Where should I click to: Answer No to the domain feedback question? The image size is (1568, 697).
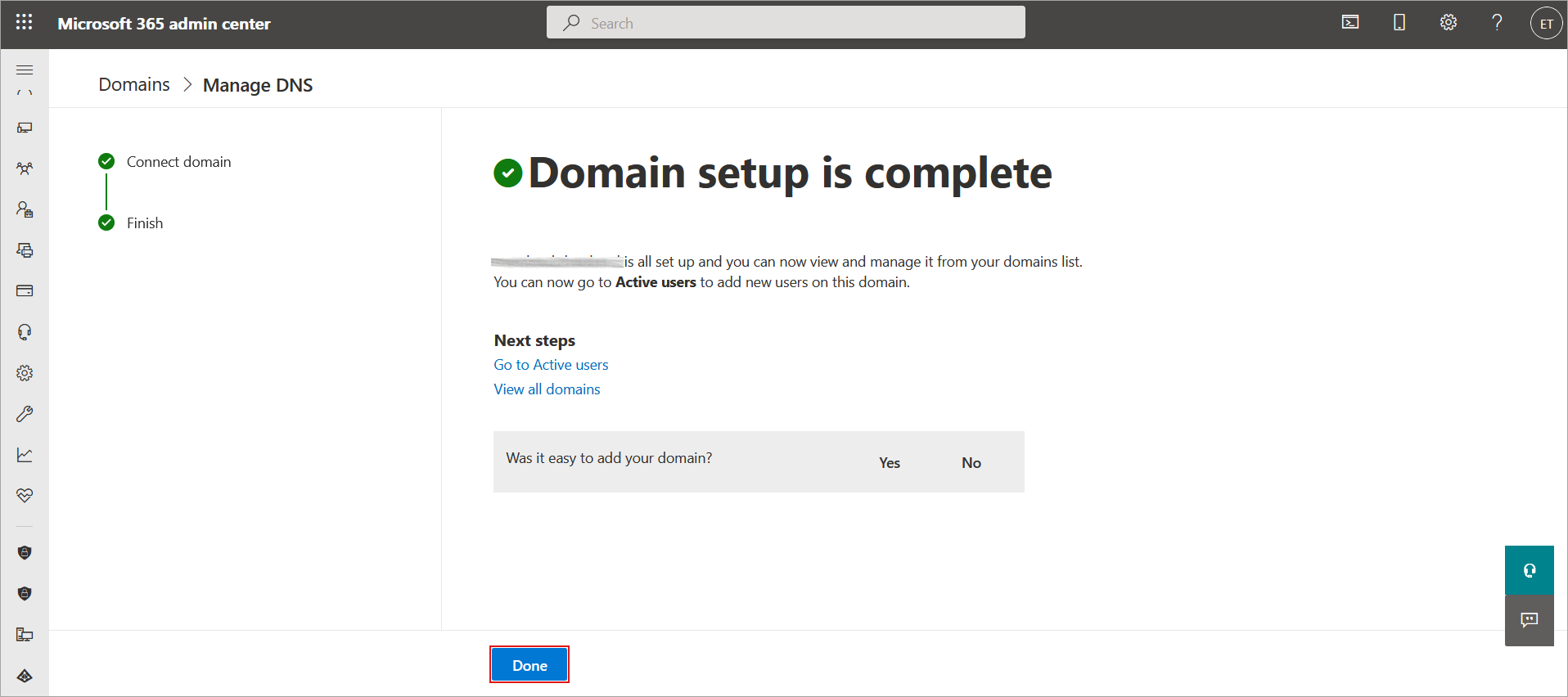pyautogui.click(x=971, y=463)
